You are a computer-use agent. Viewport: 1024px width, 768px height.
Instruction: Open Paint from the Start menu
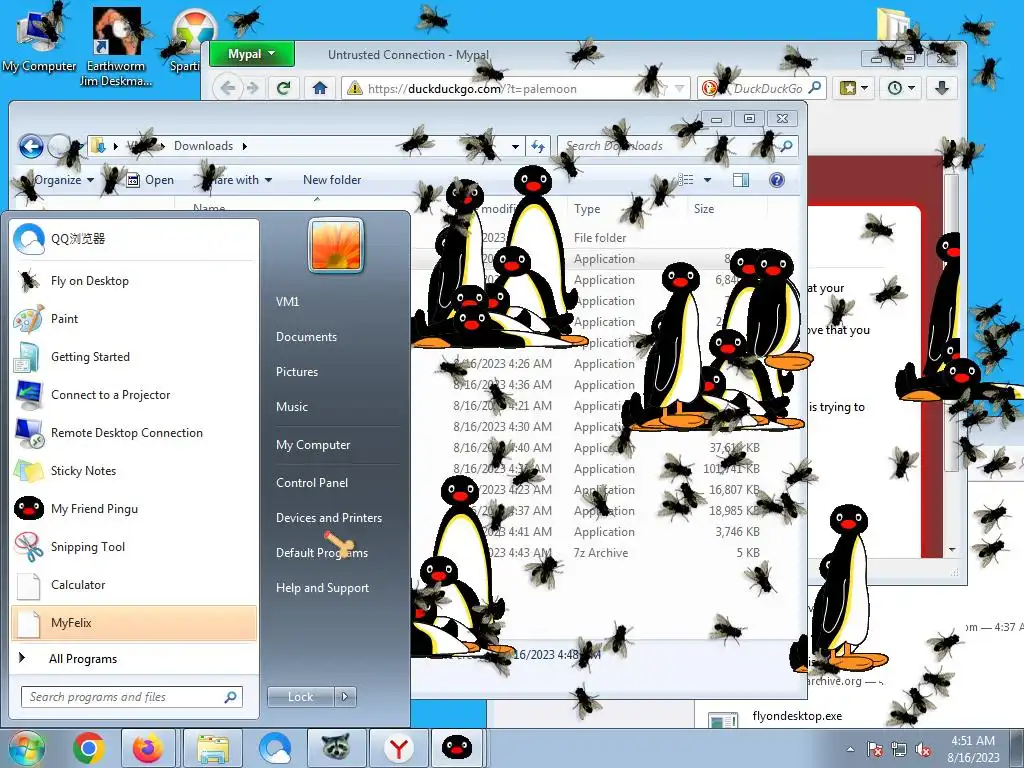(134, 319)
